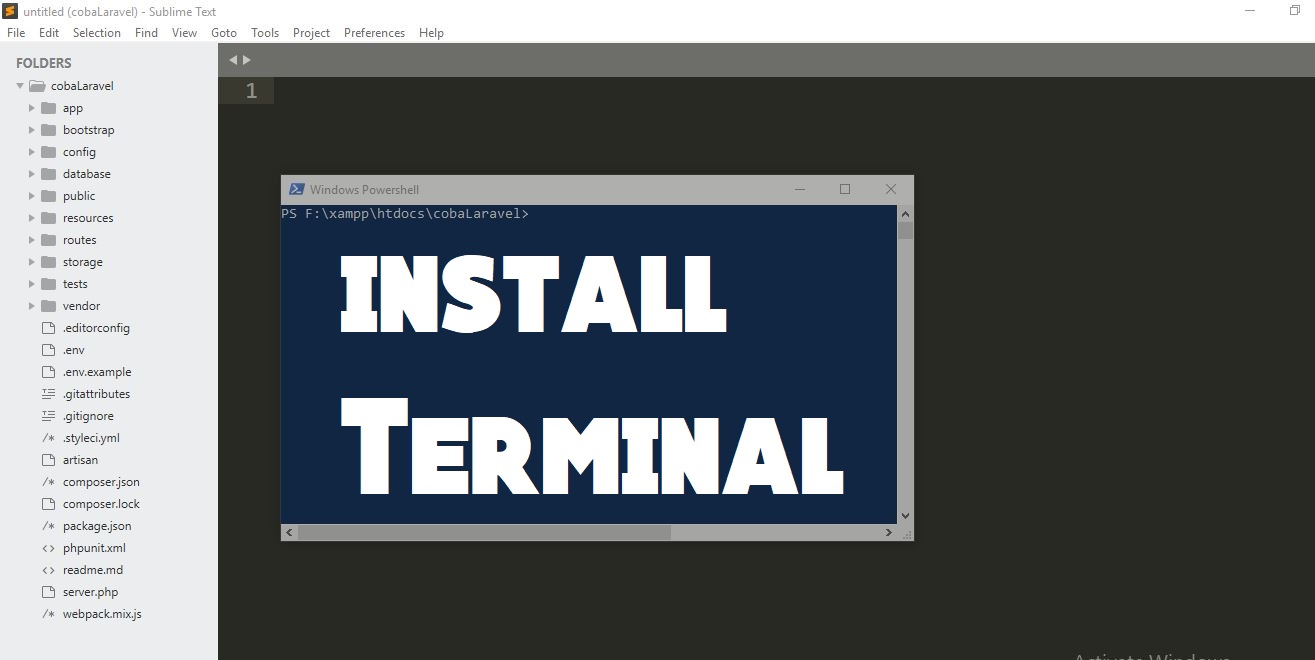The height and width of the screenshot is (660, 1315).
Task: Click the Sublime Text logo in title bar
Action: (10, 11)
